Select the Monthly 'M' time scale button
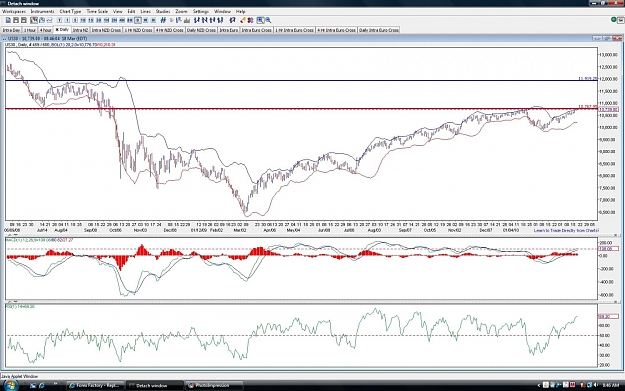The height and width of the screenshot is (391, 625). pos(153,20)
